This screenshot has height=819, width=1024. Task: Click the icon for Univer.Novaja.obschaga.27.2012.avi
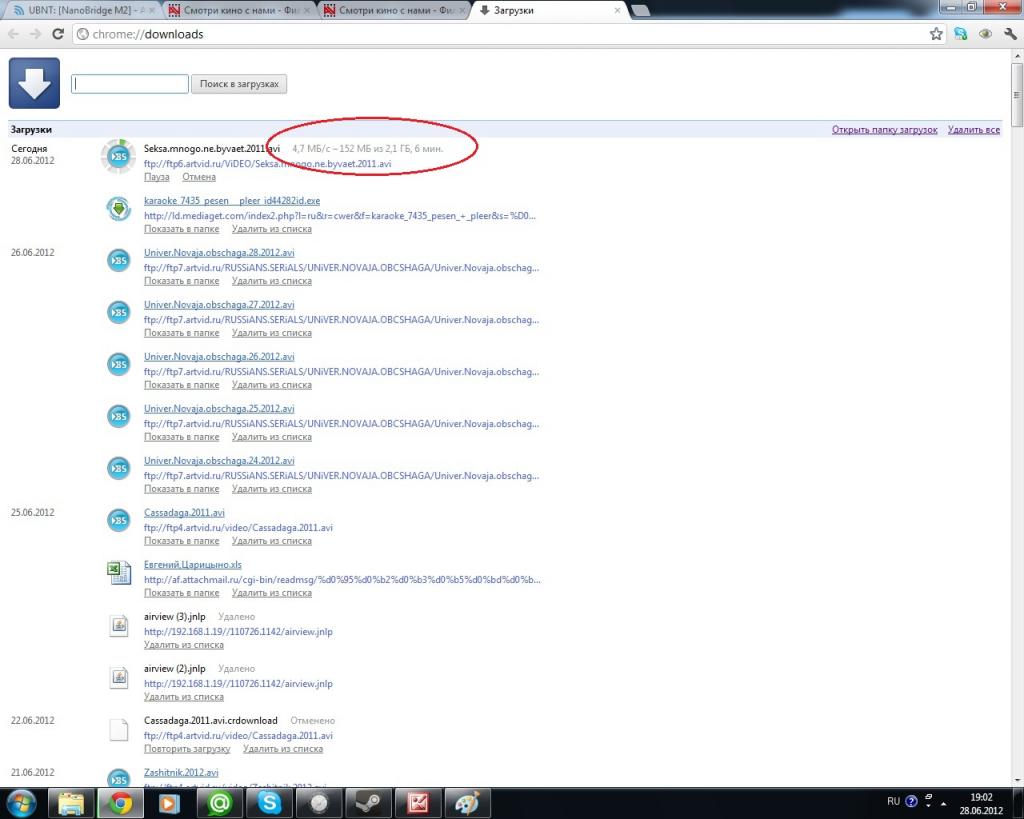coord(118,313)
